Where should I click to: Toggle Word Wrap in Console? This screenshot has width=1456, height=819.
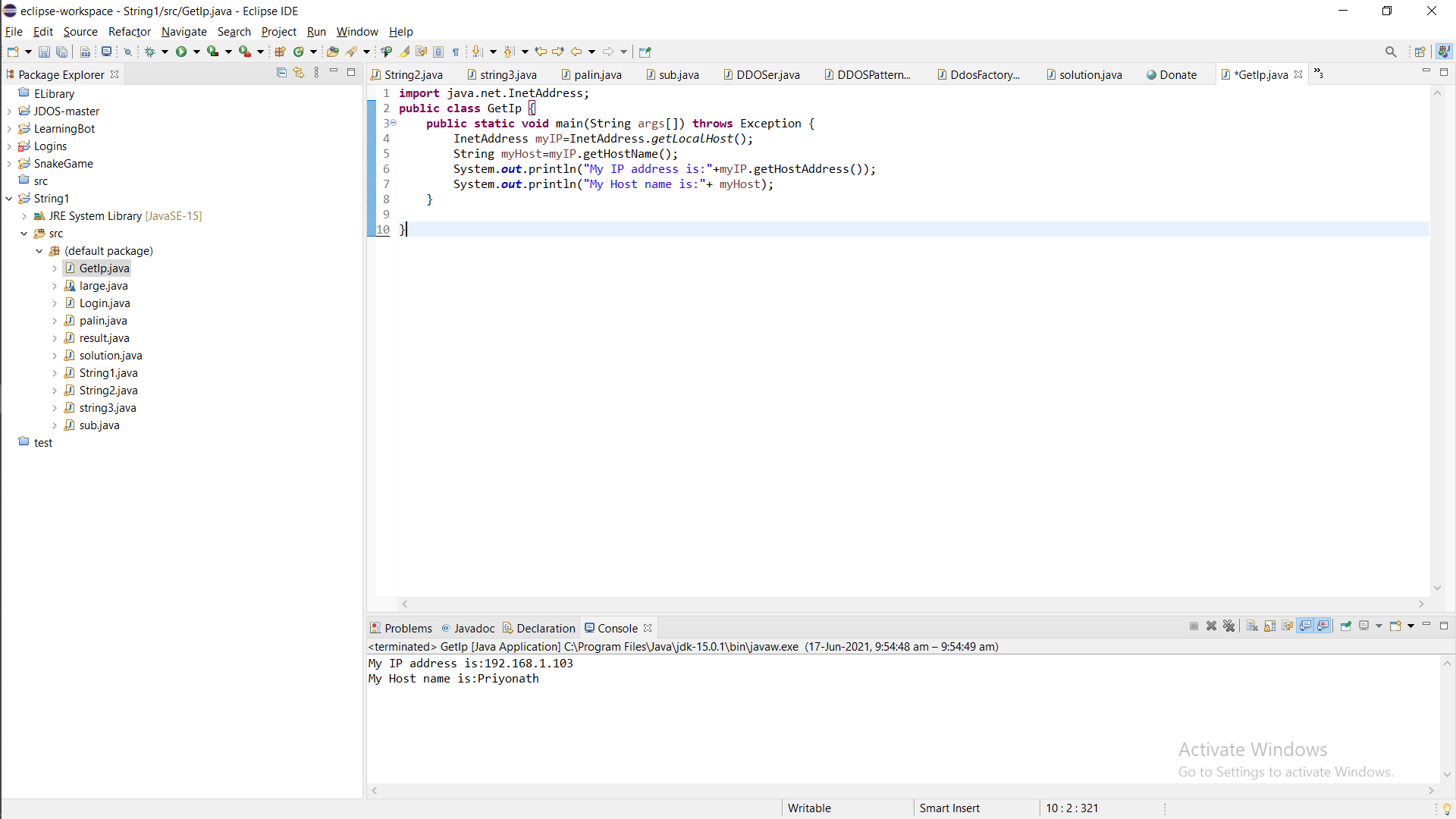click(1287, 626)
